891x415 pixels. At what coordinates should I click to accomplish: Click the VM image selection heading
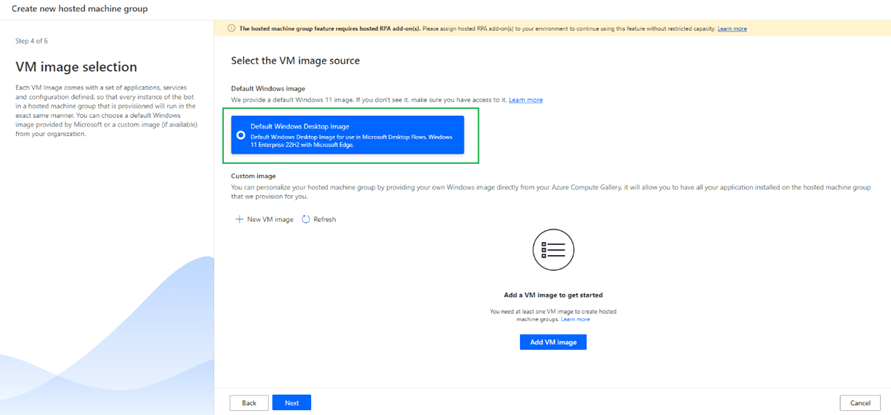coord(76,67)
